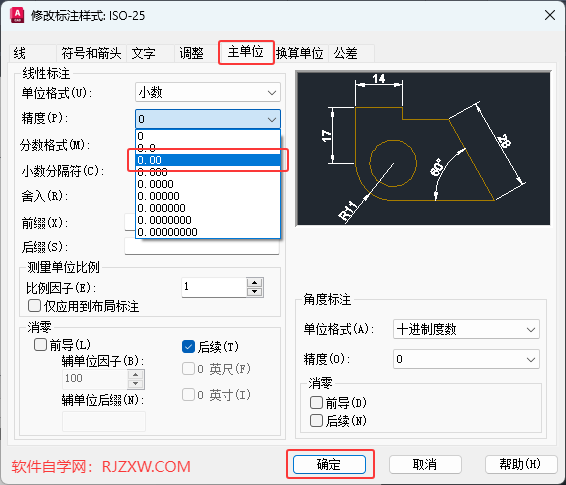The height and width of the screenshot is (485, 566).
Task: Click the AutoCAD app icon in title bar
Action: click(x=17, y=15)
